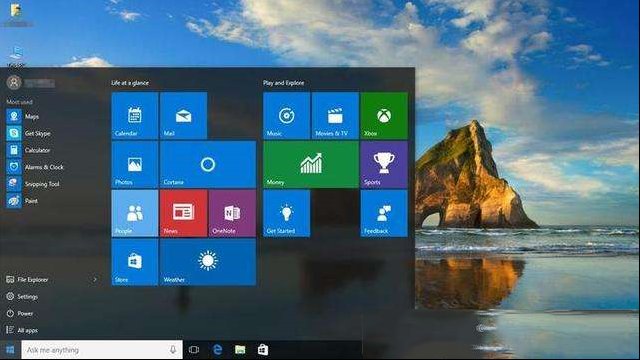This screenshot has width=640, height=360.
Task: Open the Money tile
Action: [x=311, y=164]
